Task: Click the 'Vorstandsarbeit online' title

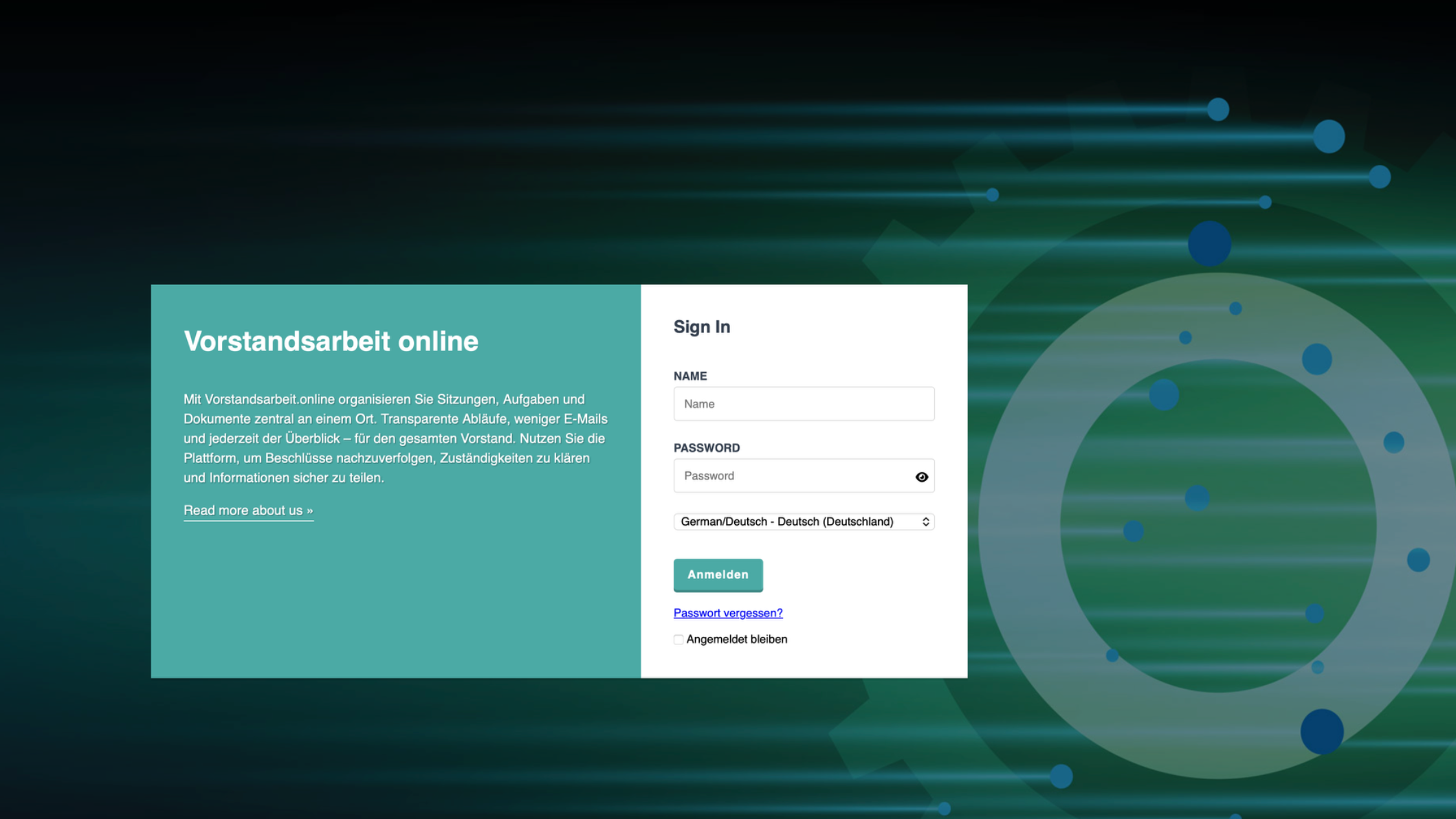Action: coord(331,341)
